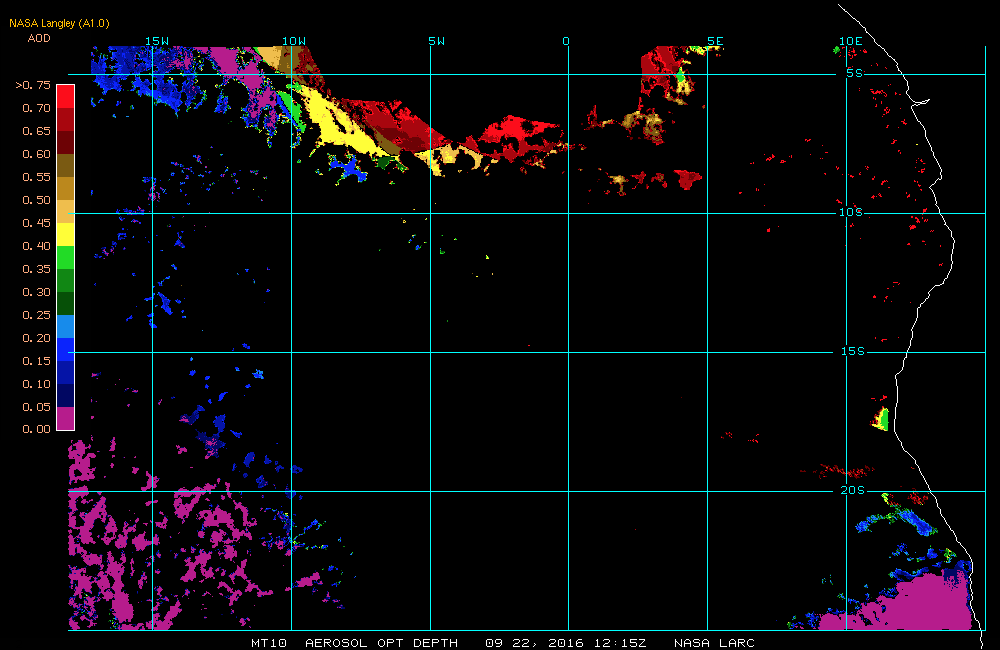1000x650 pixels.
Task: Click the 0.00 legend value label
Action: pyautogui.click(x=37, y=429)
